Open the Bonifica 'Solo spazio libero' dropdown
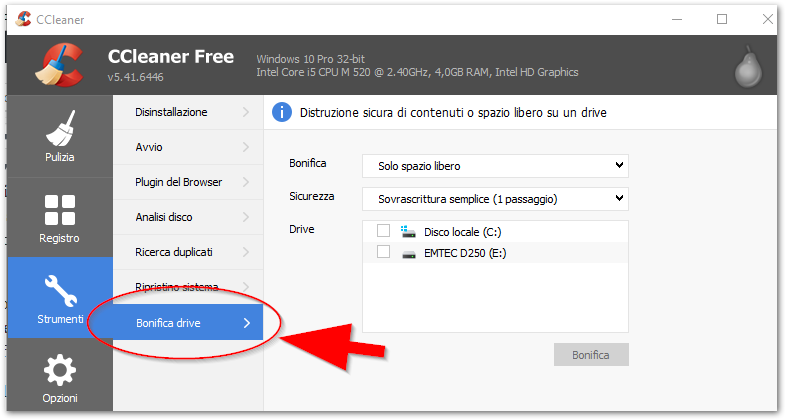The height and width of the screenshot is (420, 786). coord(495,166)
